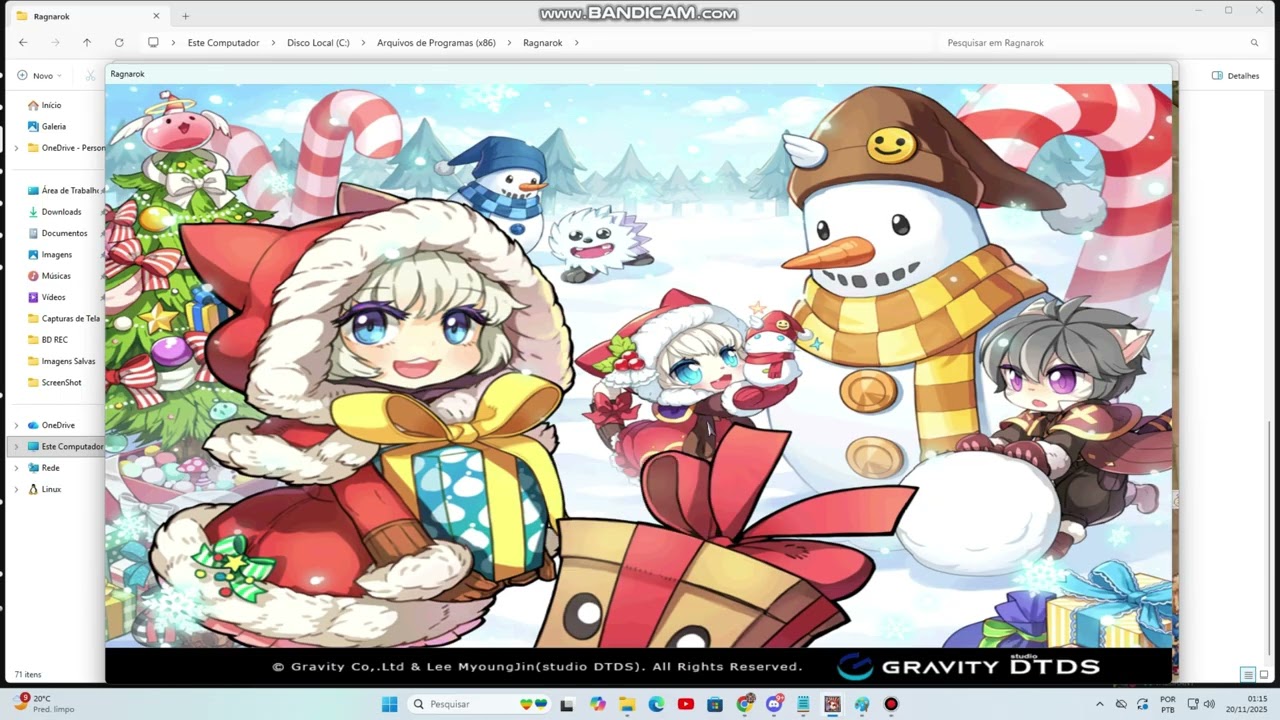Open Documentos in the sidebar
The width and height of the screenshot is (1280, 720).
coord(58,233)
